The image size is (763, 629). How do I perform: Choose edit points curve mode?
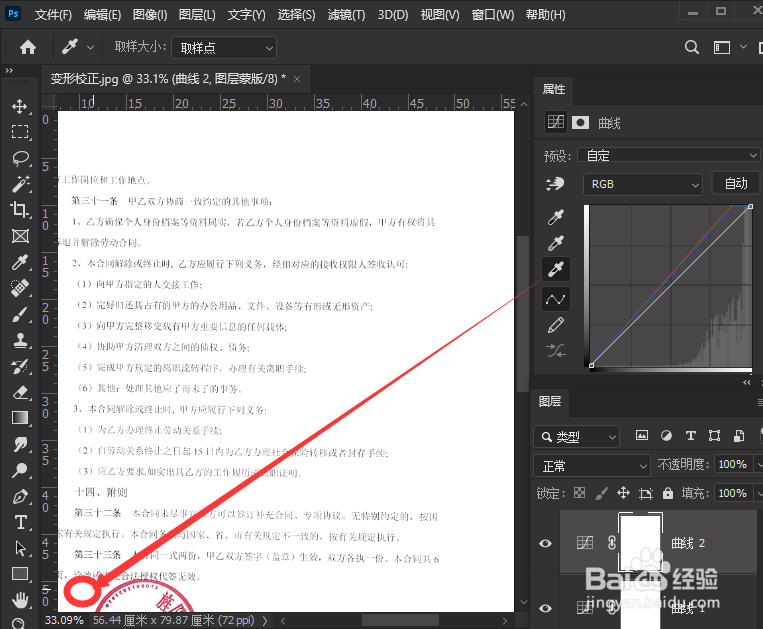coord(556,299)
